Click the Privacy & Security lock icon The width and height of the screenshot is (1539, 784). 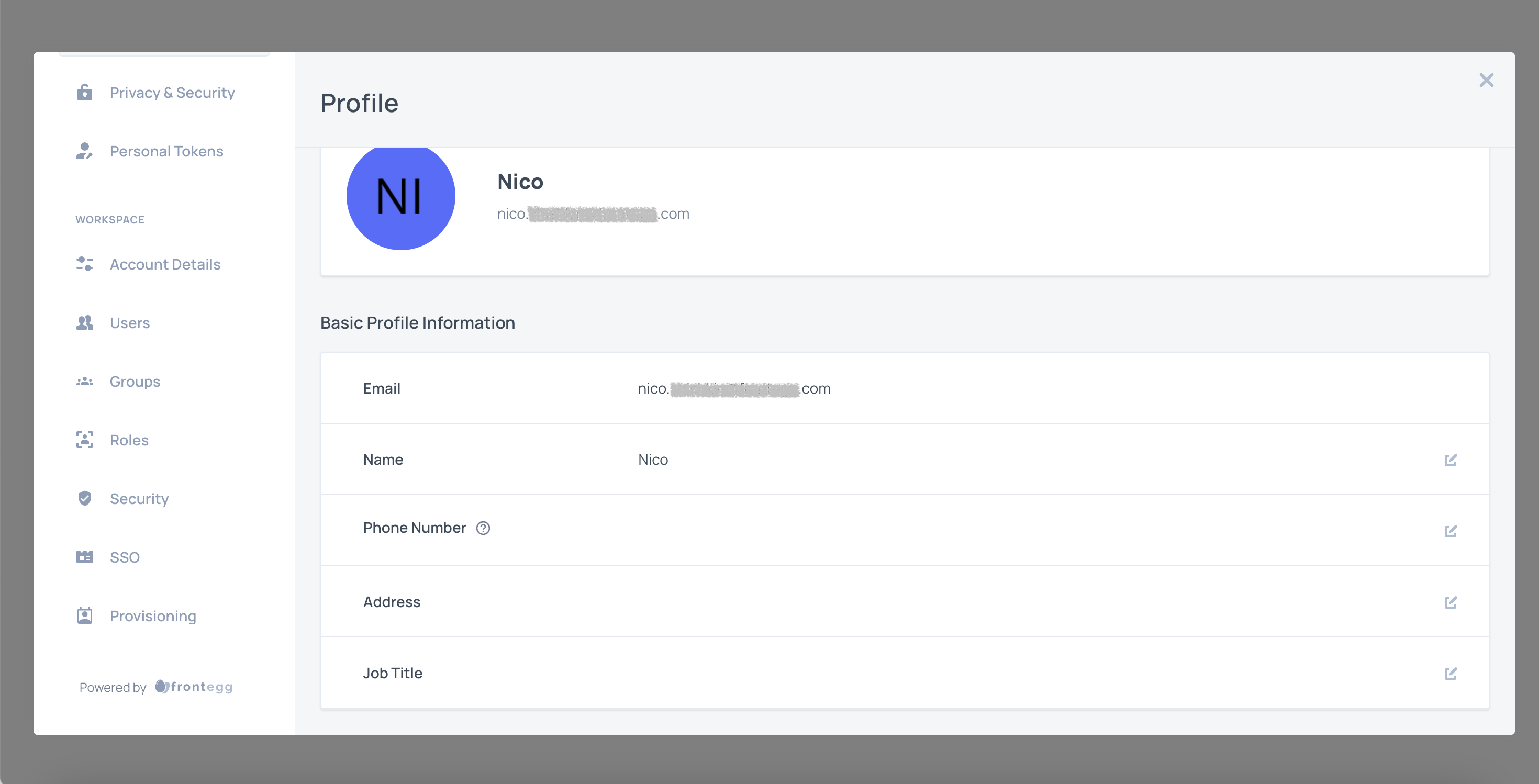click(84, 93)
